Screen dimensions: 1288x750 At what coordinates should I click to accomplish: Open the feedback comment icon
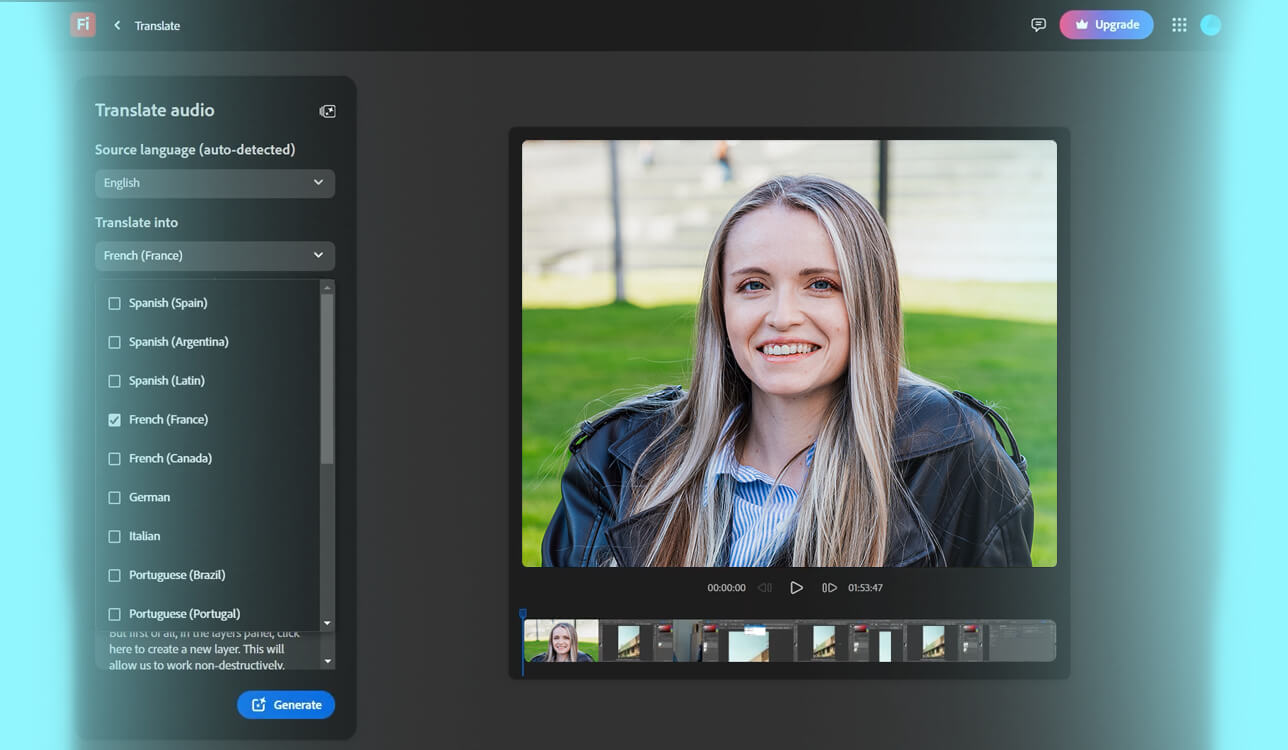coord(1038,24)
